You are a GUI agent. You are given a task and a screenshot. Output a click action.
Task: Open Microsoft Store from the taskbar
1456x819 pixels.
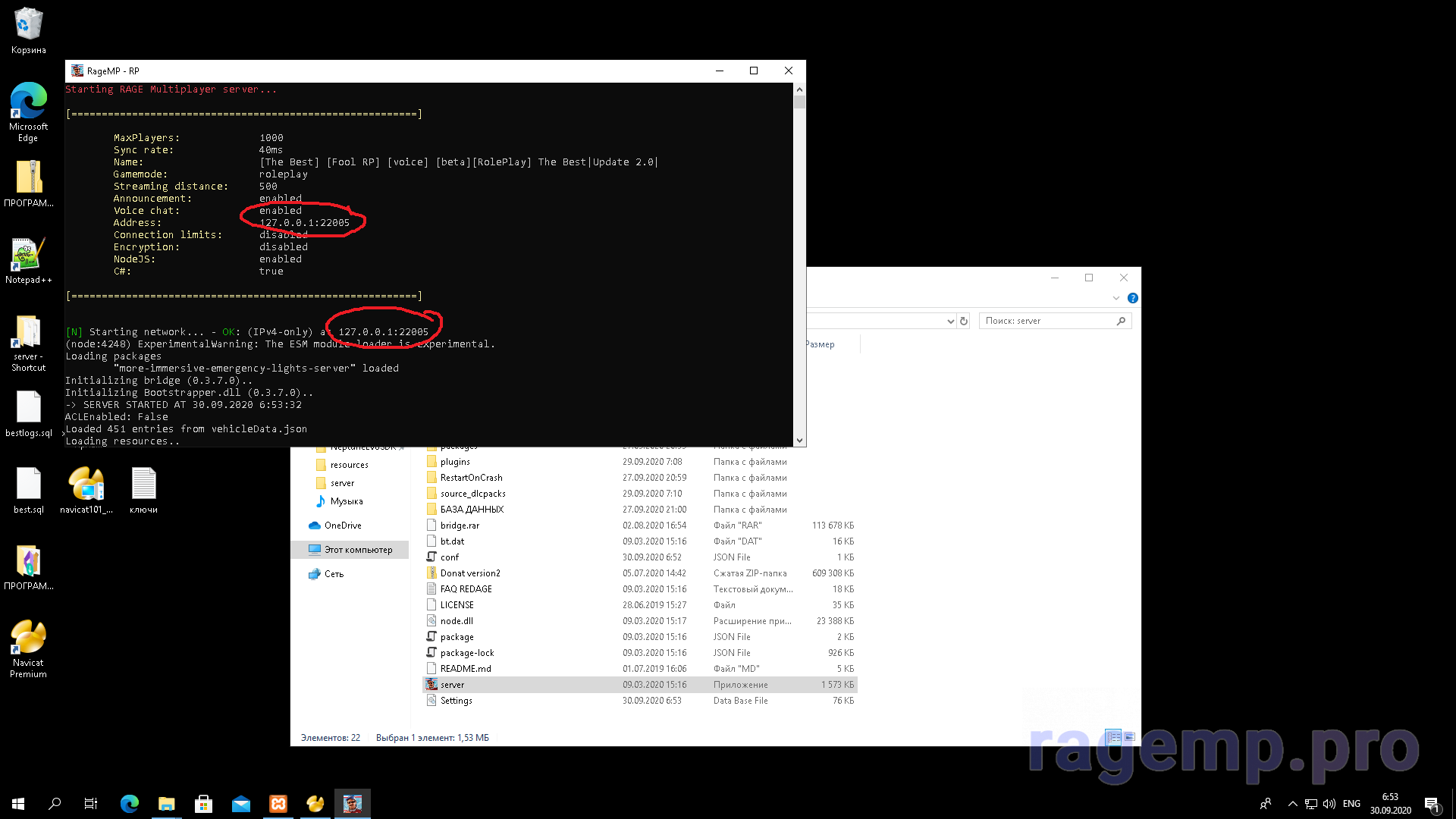pyautogui.click(x=203, y=804)
